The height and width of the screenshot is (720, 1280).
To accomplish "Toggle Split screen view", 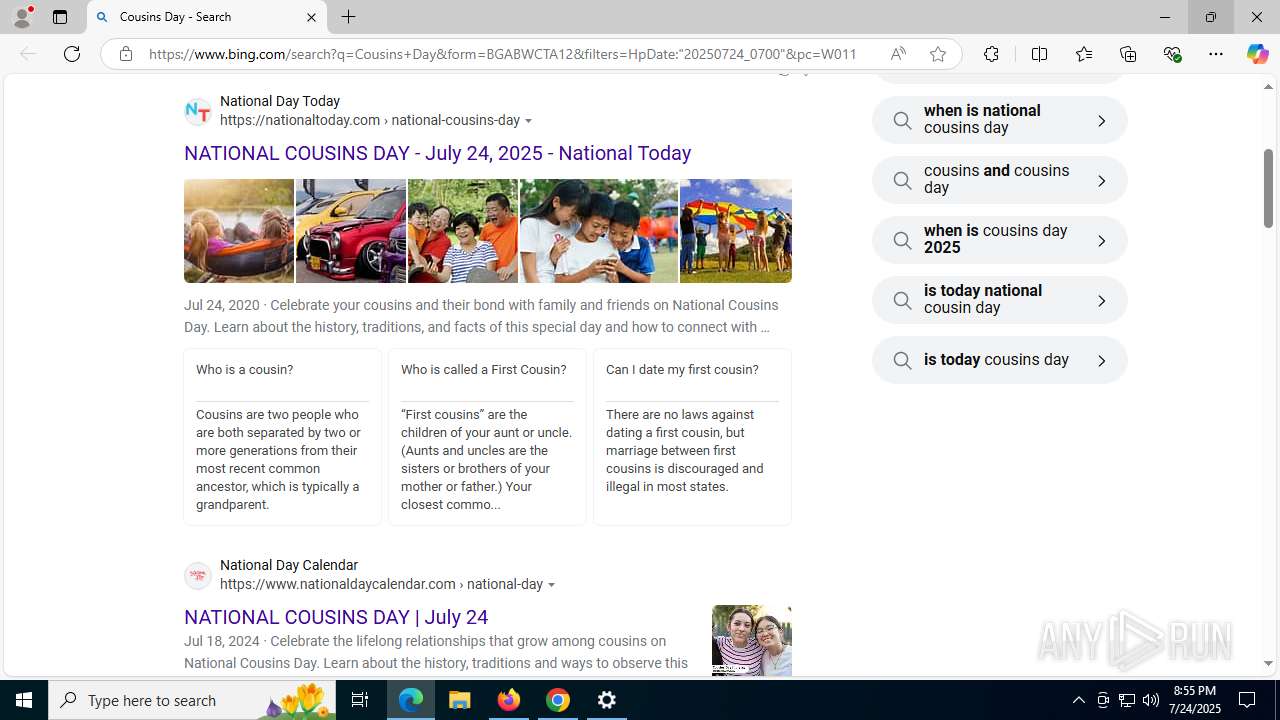I will 1039,54.
